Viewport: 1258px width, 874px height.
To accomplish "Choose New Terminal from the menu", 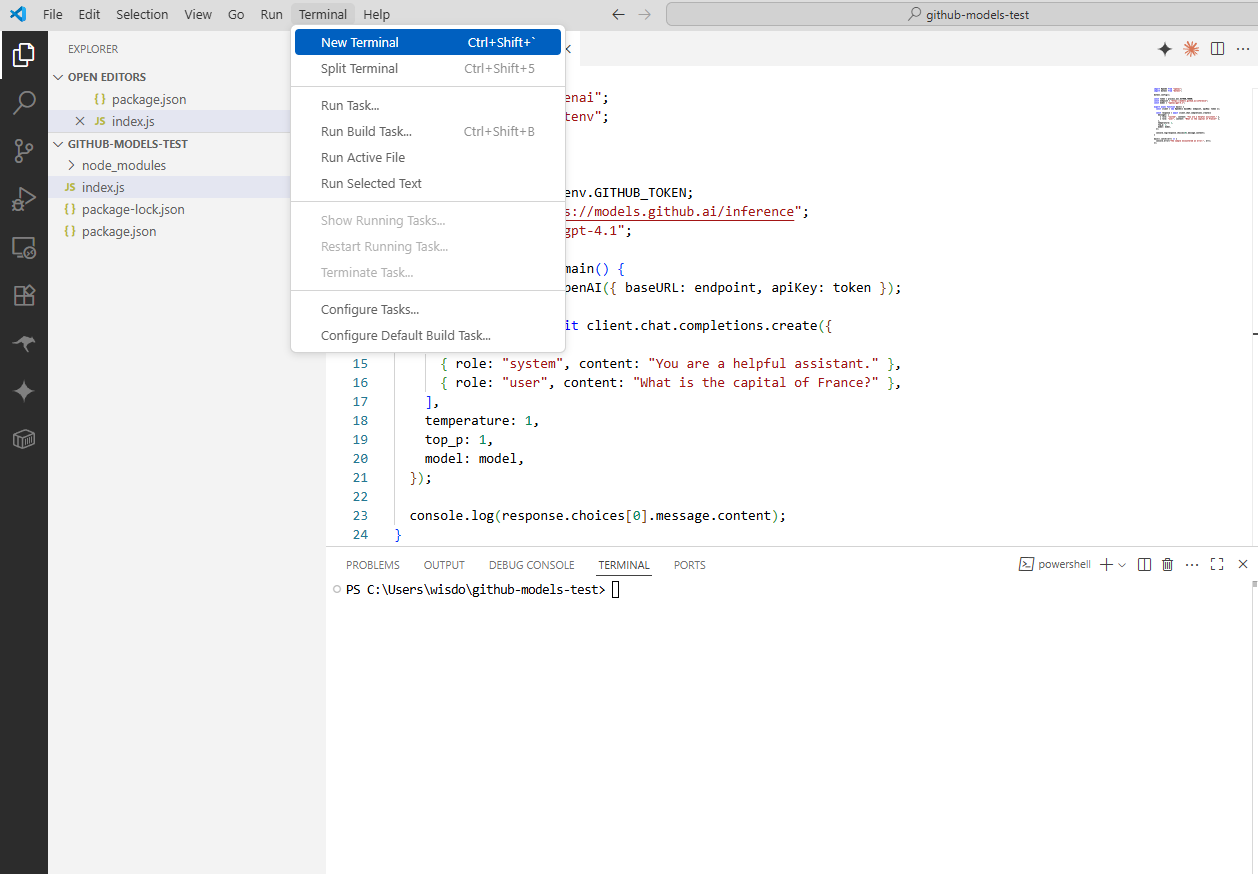I will [428, 43].
